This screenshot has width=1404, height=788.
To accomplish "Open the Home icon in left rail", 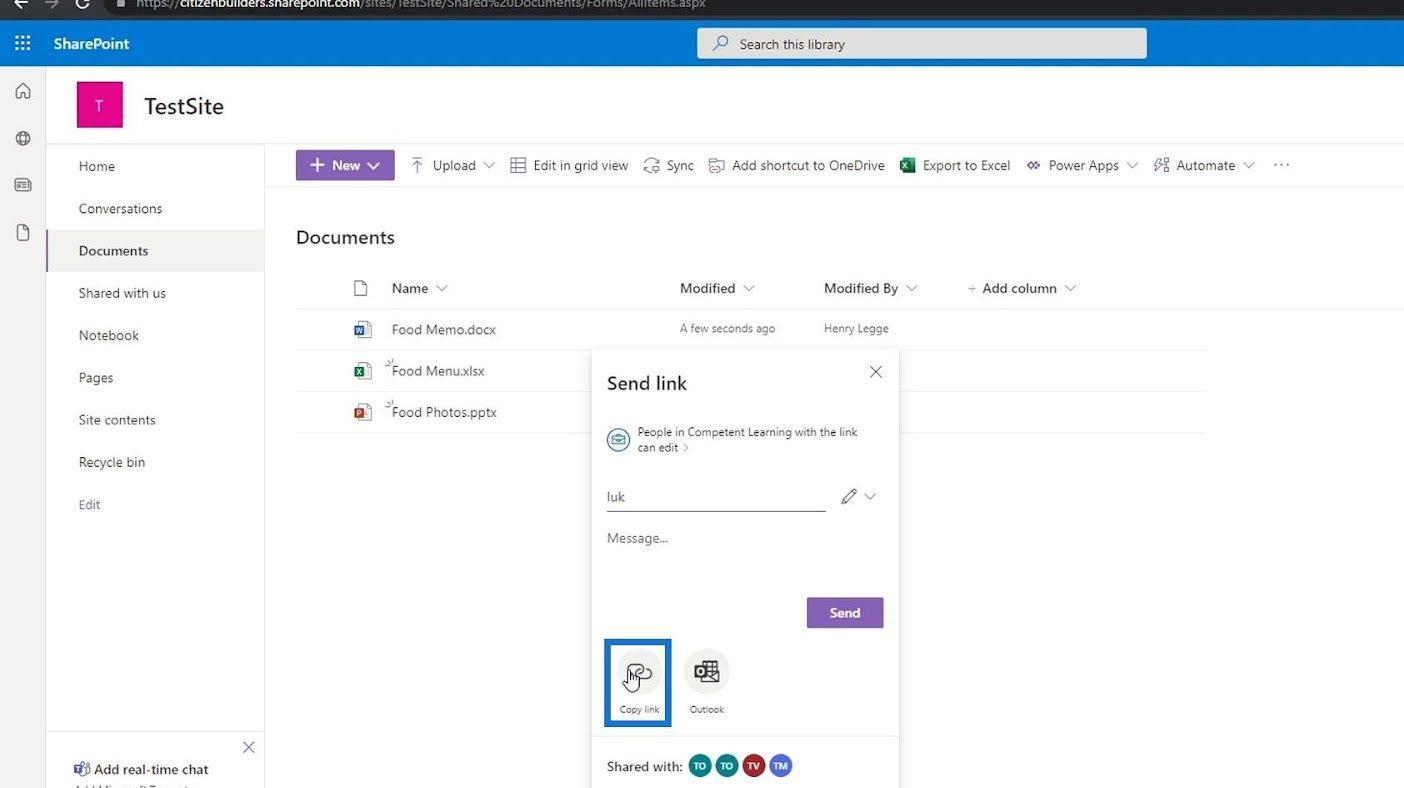I will tap(23, 91).
